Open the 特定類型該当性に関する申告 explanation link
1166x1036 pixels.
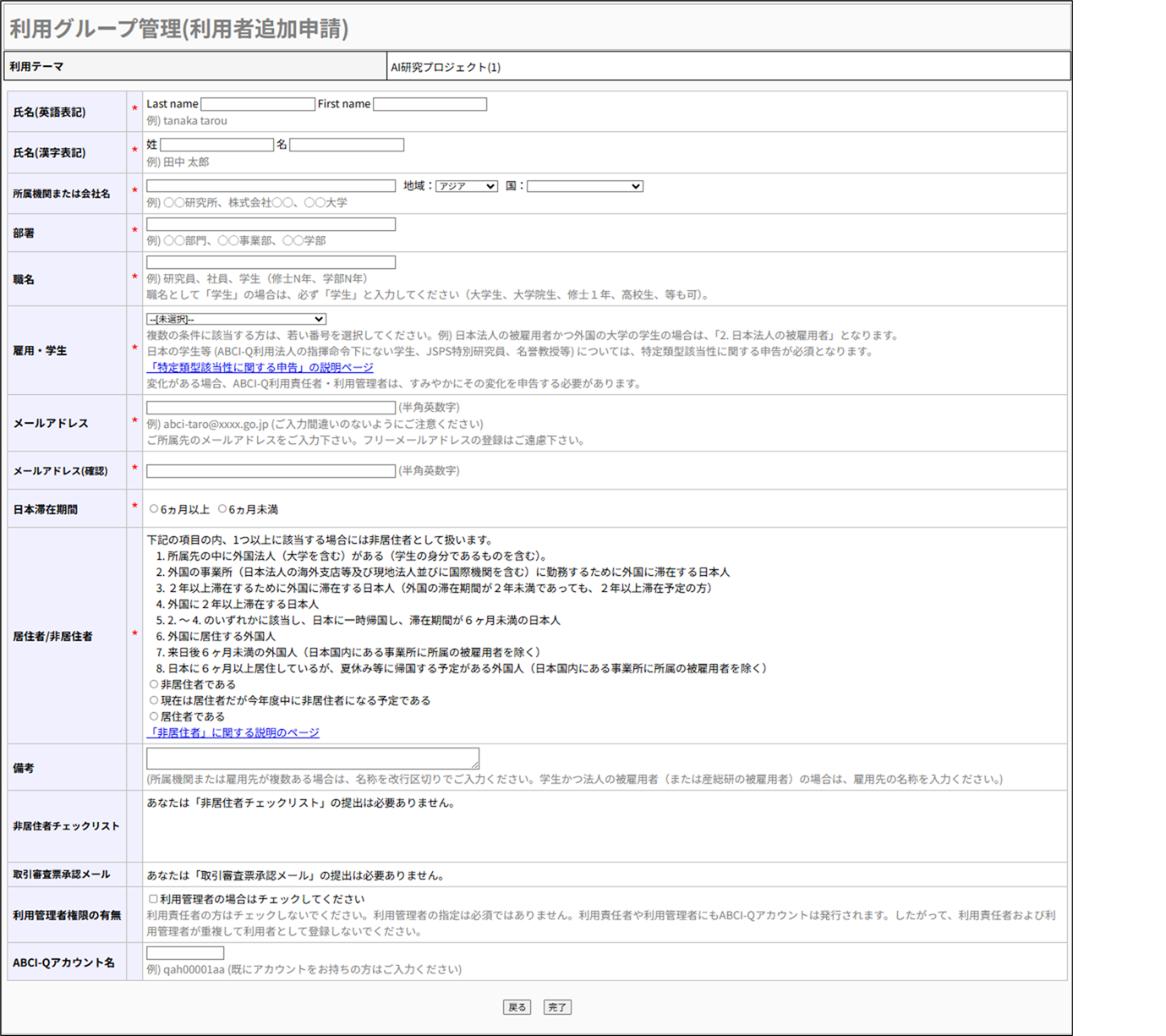coord(260,368)
